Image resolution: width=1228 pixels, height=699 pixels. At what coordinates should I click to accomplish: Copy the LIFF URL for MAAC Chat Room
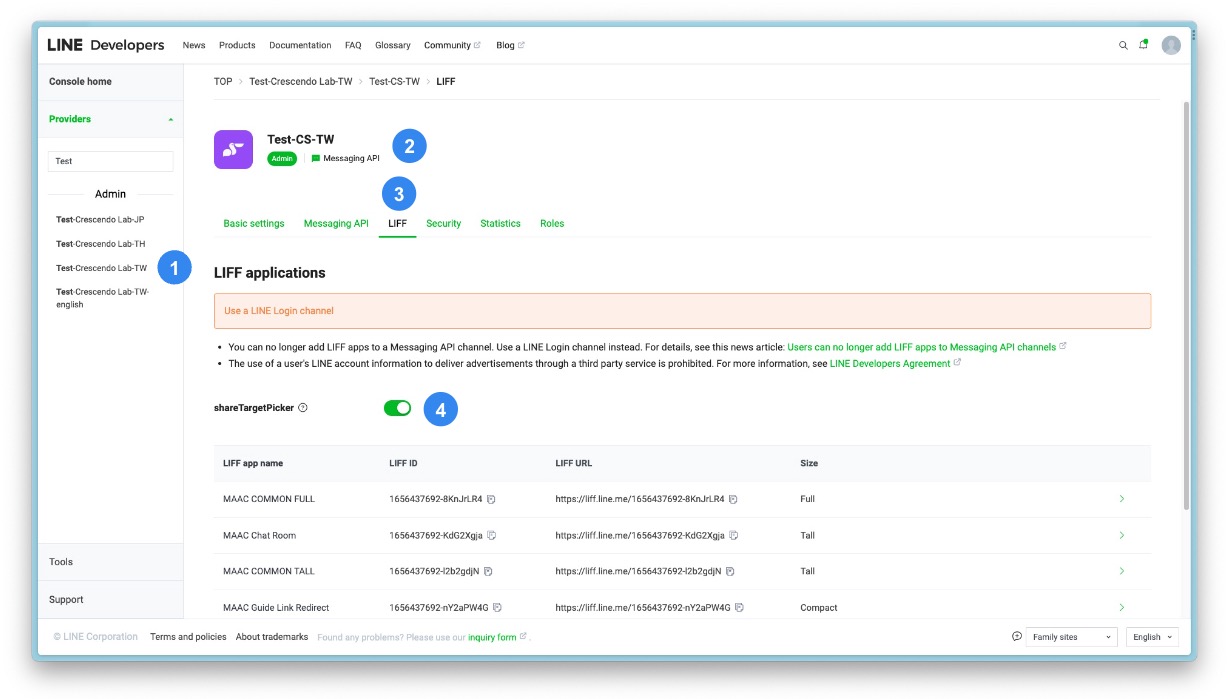(734, 536)
